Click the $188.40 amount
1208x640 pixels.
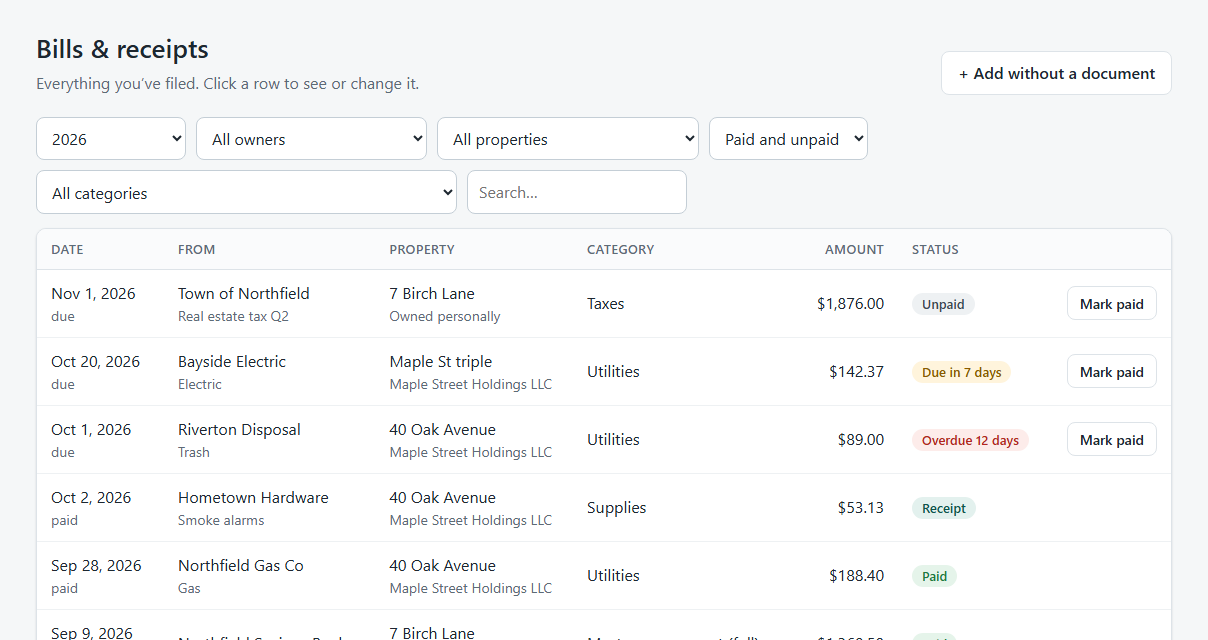(x=856, y=576)
